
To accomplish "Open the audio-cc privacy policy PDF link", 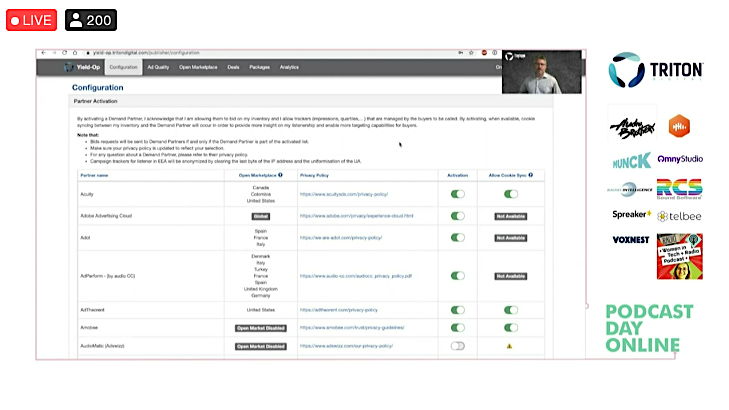I will [356, 276].
